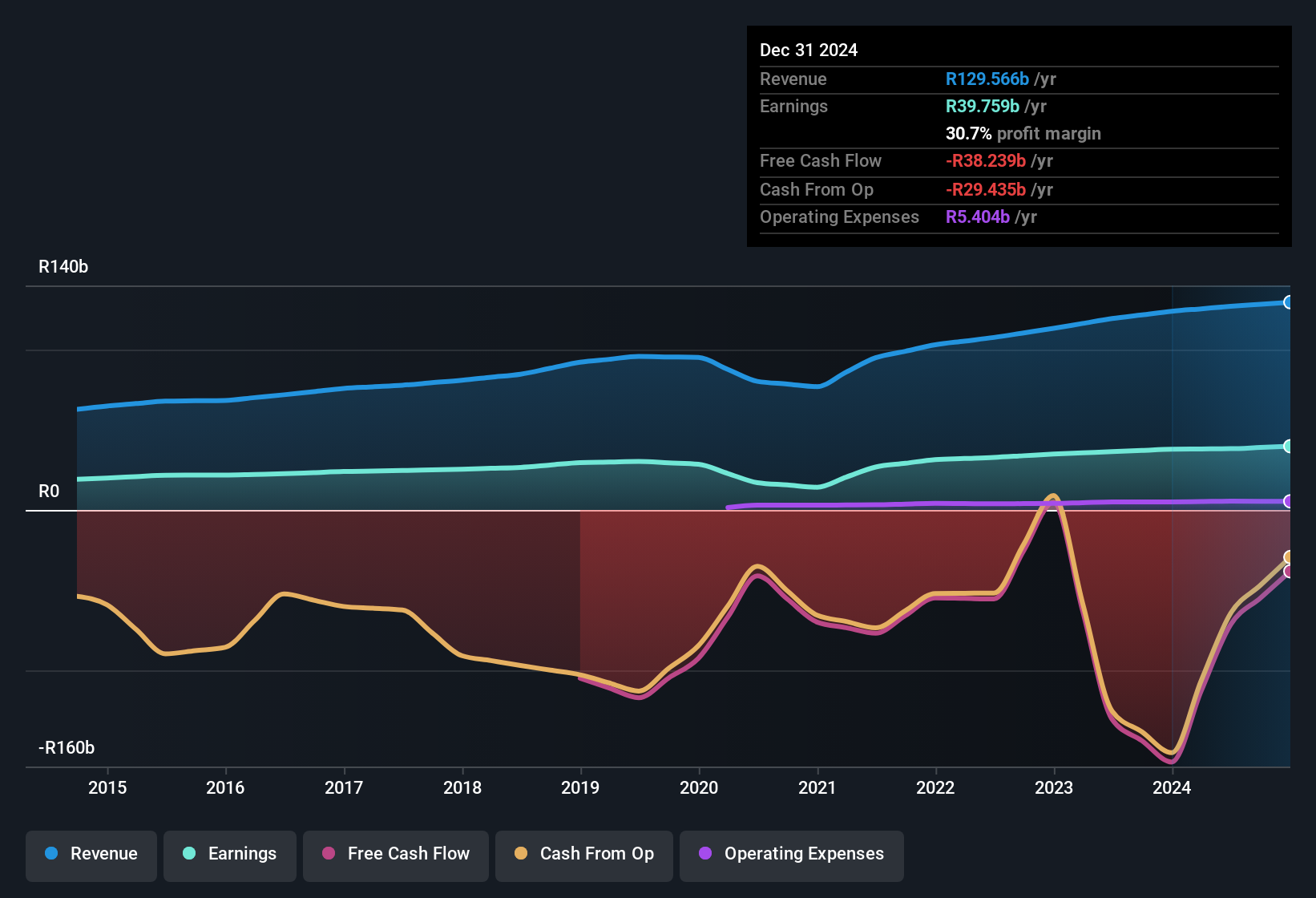Click the Operating Expenses line end marker
The image size is (1316, 898).
coord(1289,501)
